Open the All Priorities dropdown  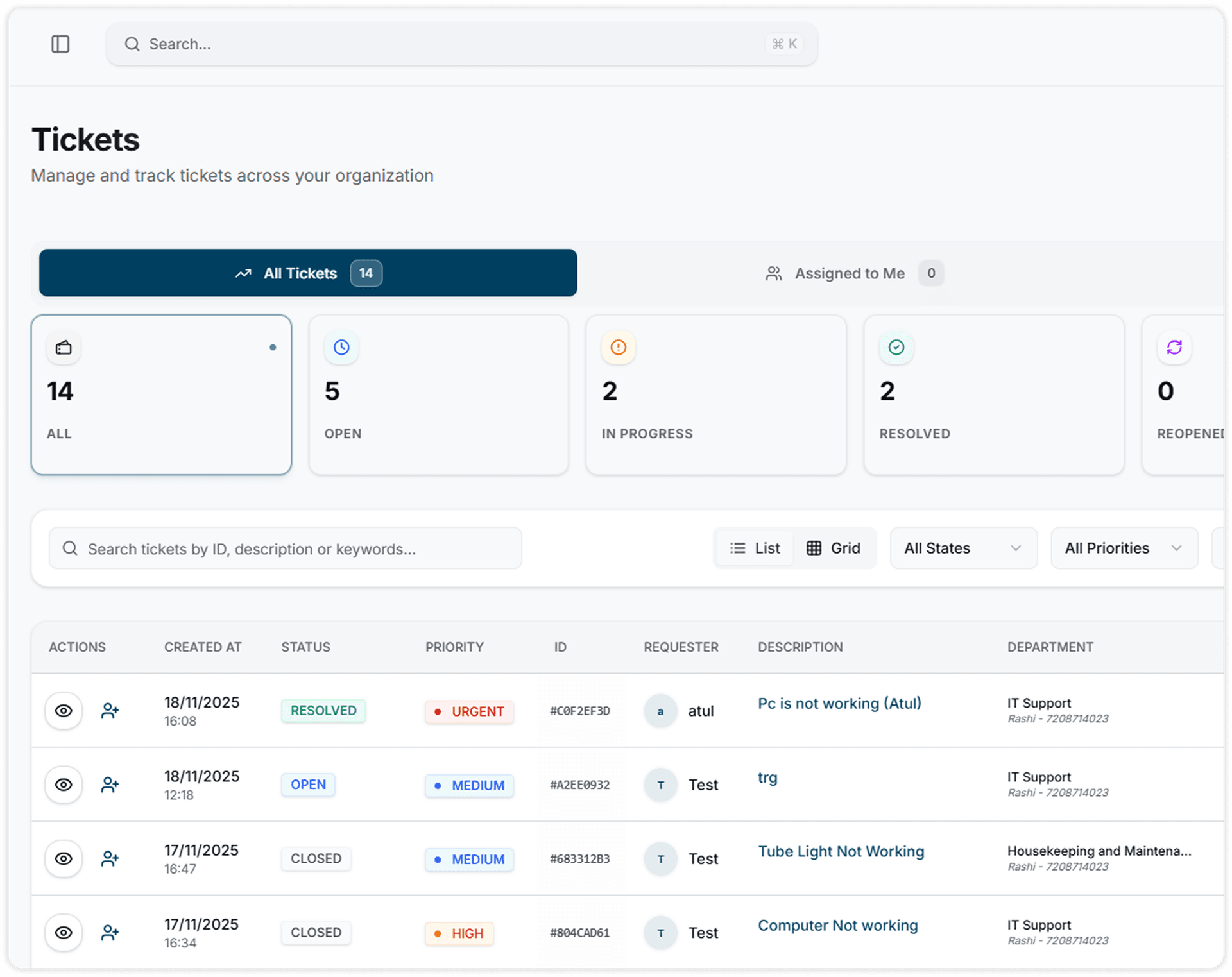1124,548
